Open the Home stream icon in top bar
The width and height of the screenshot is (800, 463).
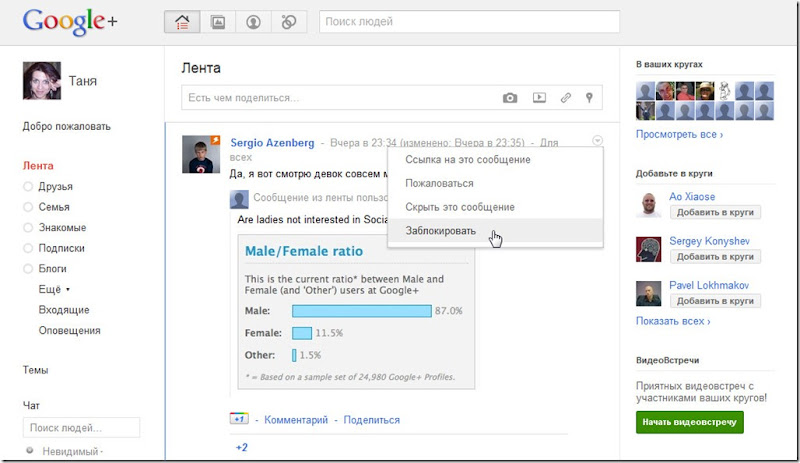(x=182, y=22)
